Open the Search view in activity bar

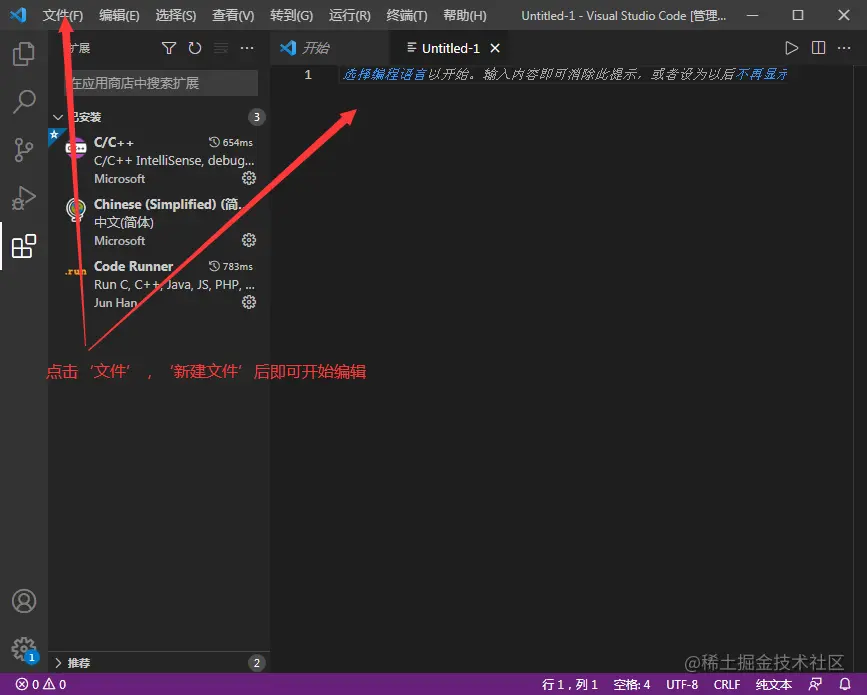[x=24, y=102]
